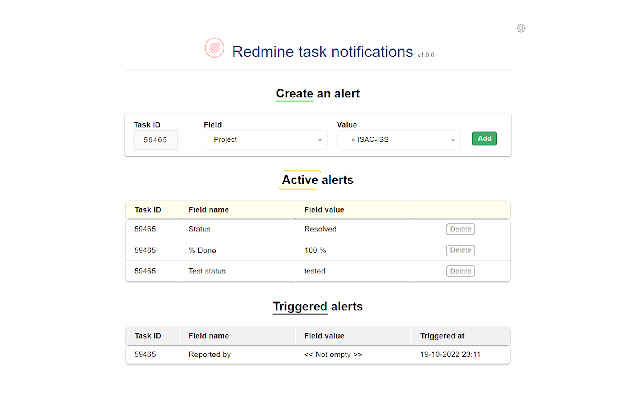
Task: Open the Field dropdown showing Project
Action: (x=265, y=140)
